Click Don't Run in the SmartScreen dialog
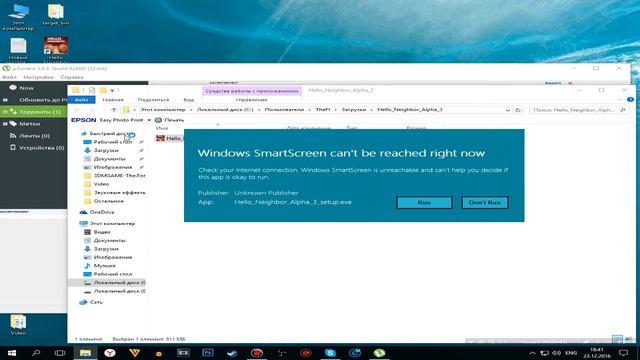 [x=484, y=202]
